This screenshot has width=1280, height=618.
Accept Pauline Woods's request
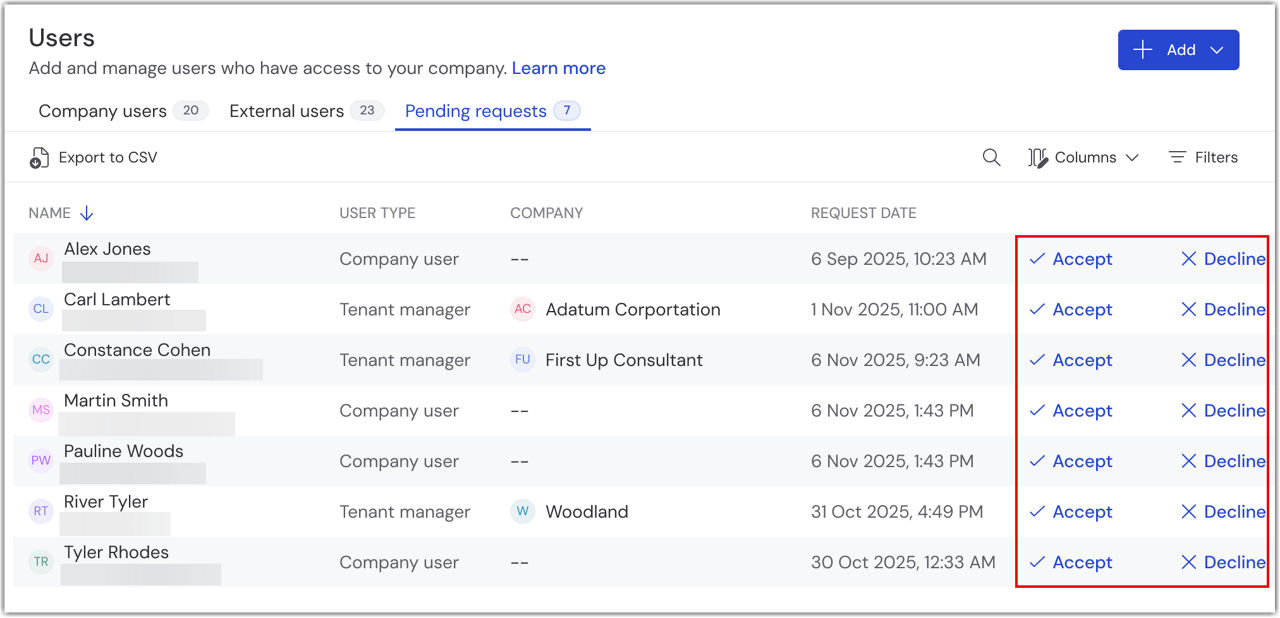(1071, 461)
